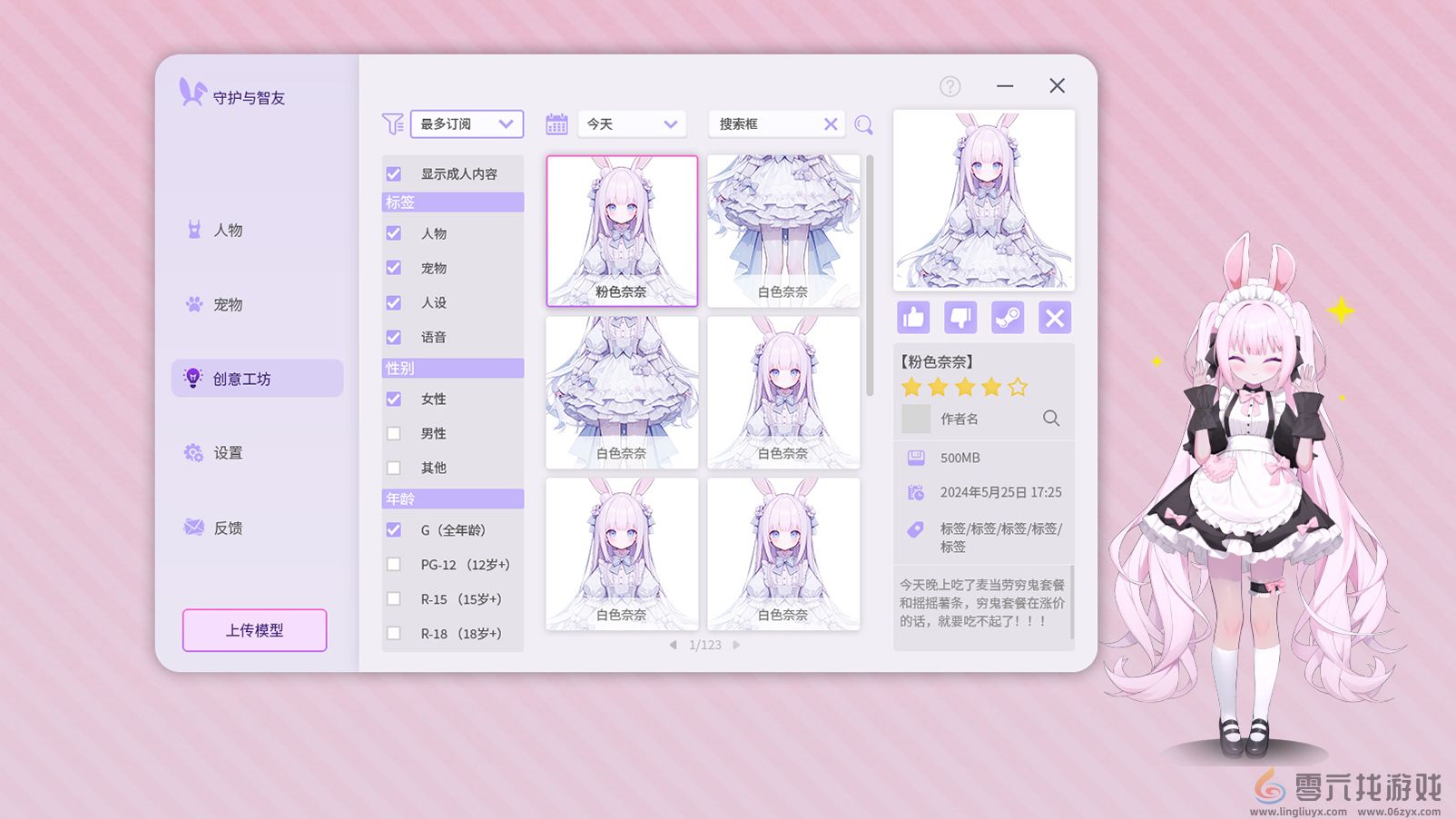Search by author name using the magnifier icon
The image size is (1456, 819).
[1051, 419]
